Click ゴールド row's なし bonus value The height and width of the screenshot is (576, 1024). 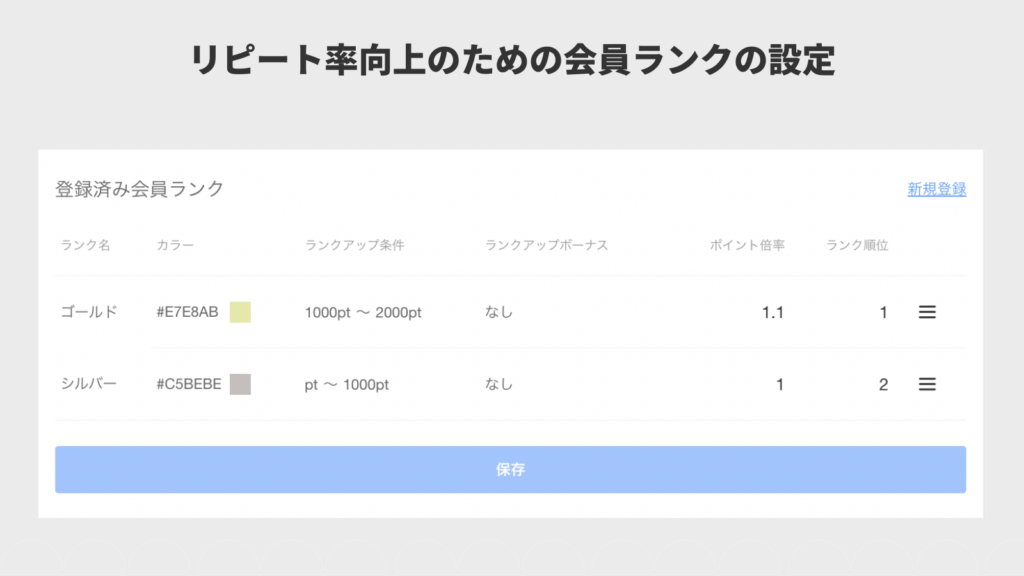pos(499,312)
